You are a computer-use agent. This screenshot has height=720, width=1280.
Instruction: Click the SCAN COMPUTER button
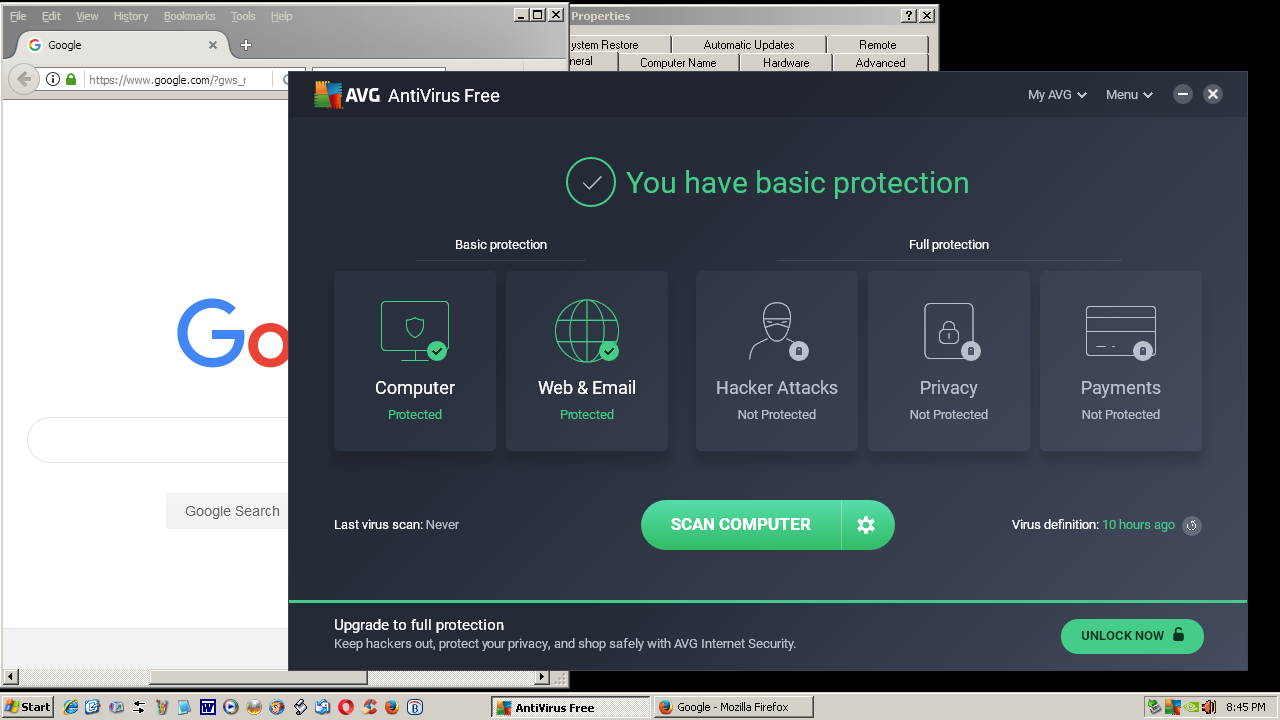[741, 525]
